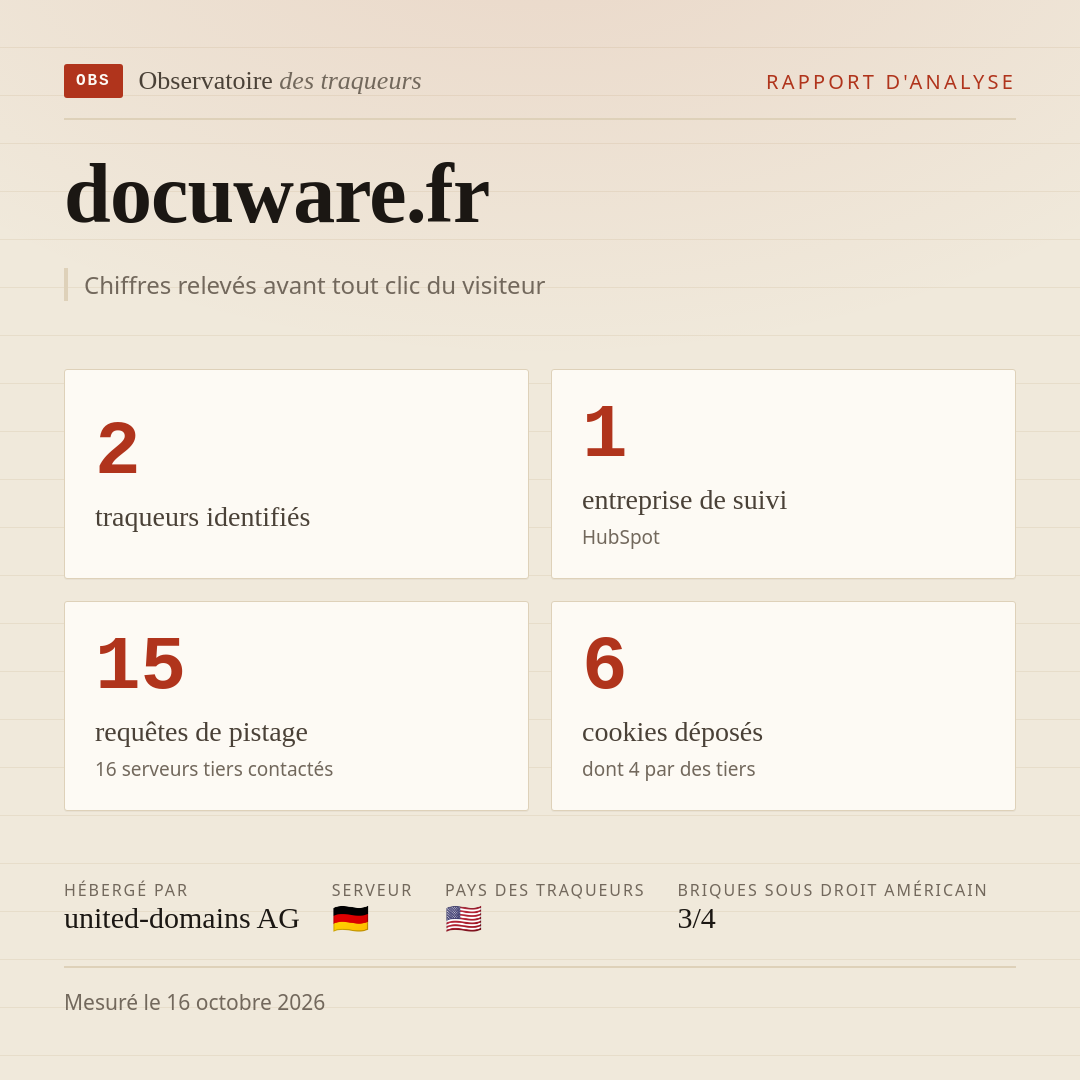Click the docuware.fr domain heading
This screenshot has width=1080, height=1080.
277,194
